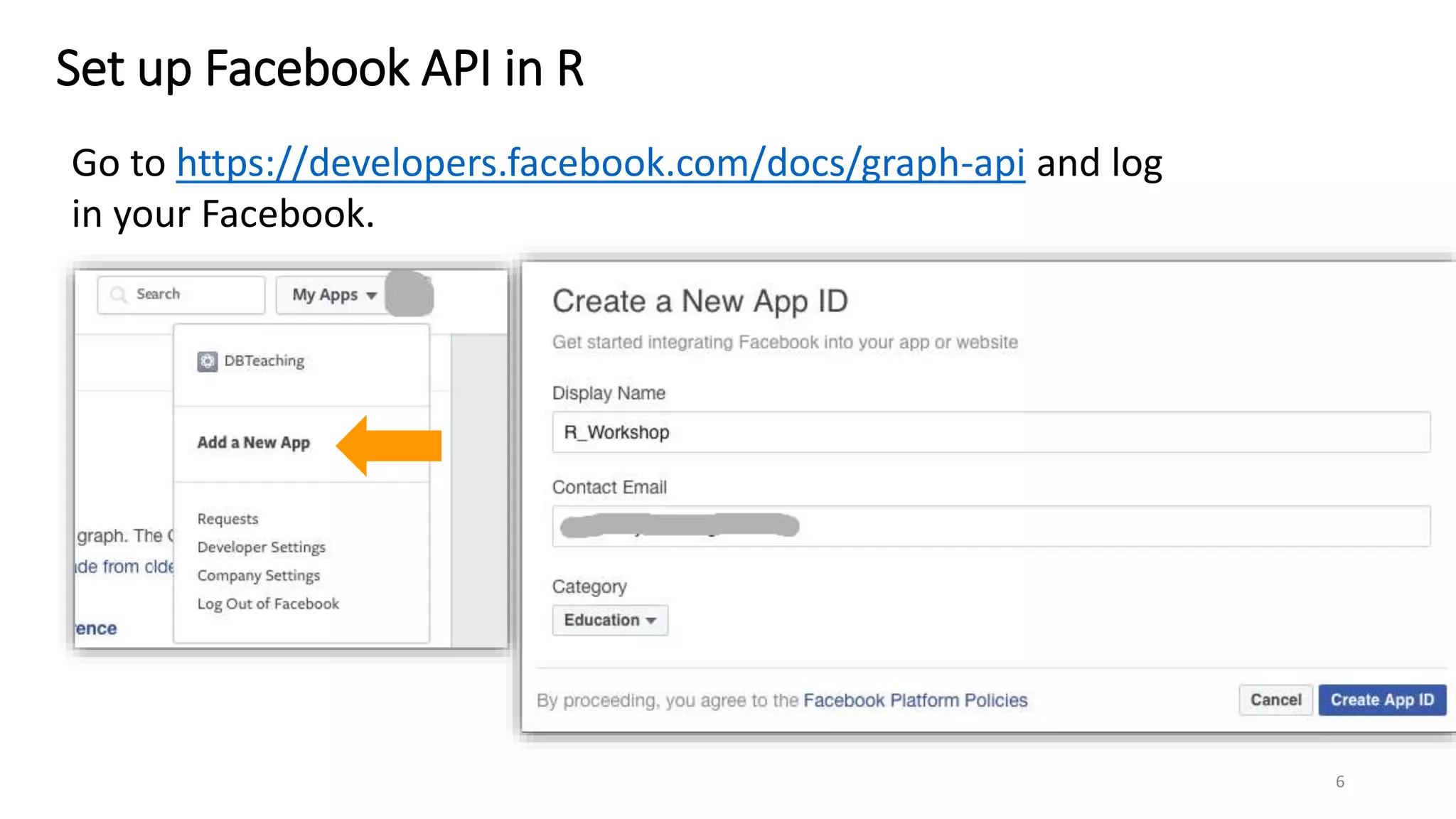The image size is (1456, 819).
Task: Open the developers.facebook.com graph-api link
Action: point(601,164)
